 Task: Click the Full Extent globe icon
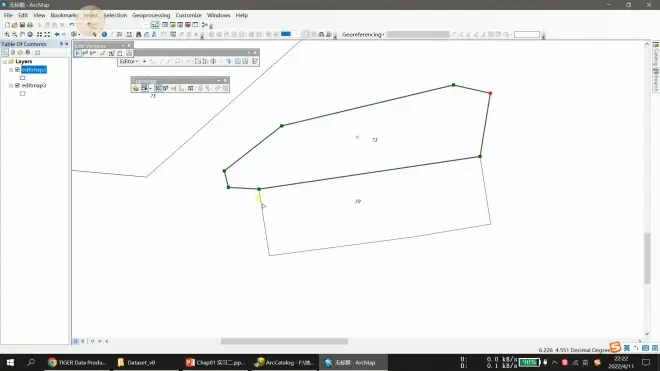point(30,35)
